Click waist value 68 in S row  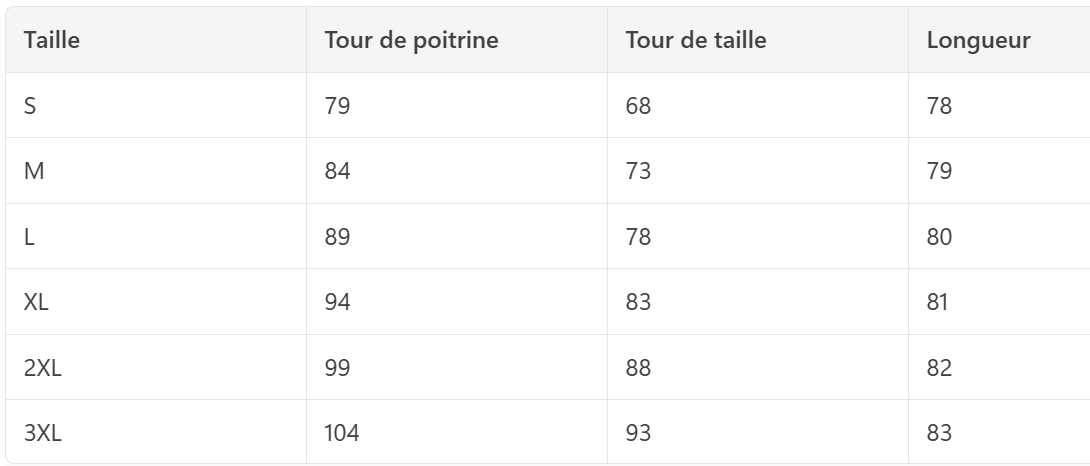point(638,106)
